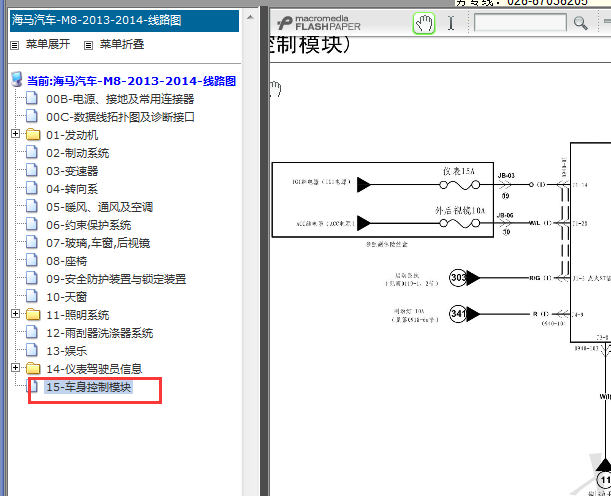
Task: Open 04-转向系 page
Action: coord(72,189)
